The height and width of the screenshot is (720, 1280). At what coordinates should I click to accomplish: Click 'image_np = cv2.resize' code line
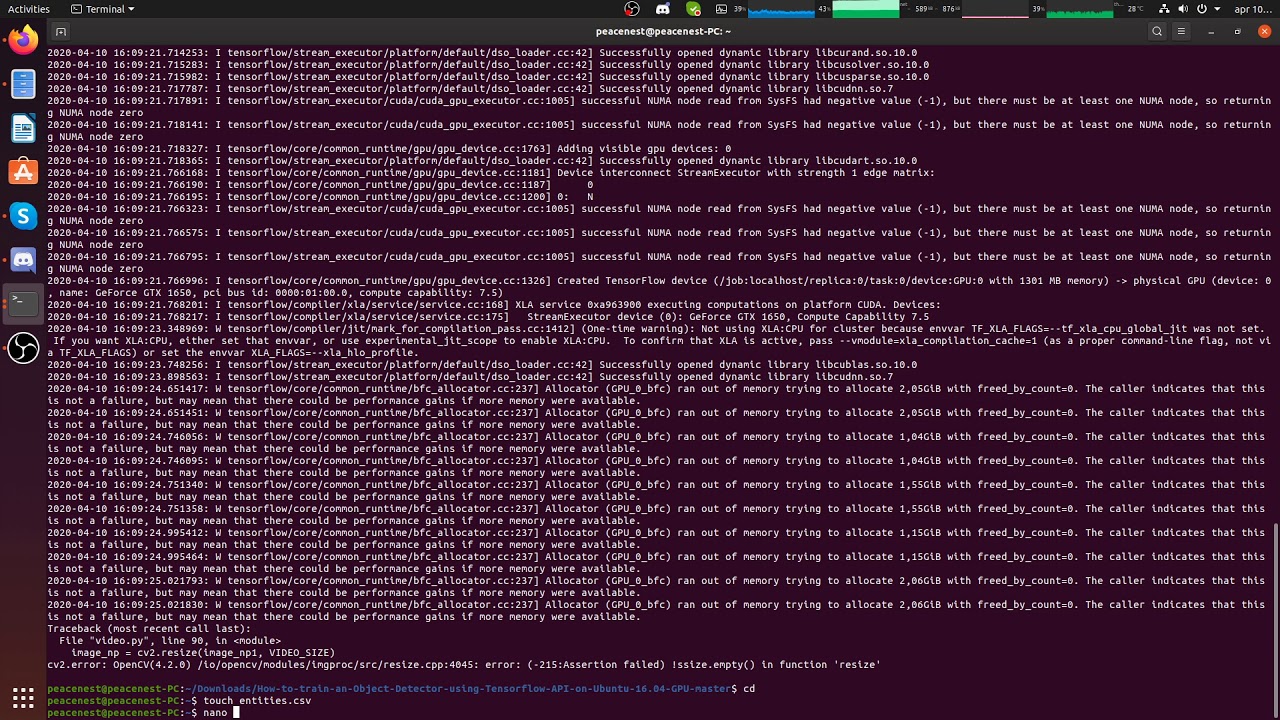203,653
